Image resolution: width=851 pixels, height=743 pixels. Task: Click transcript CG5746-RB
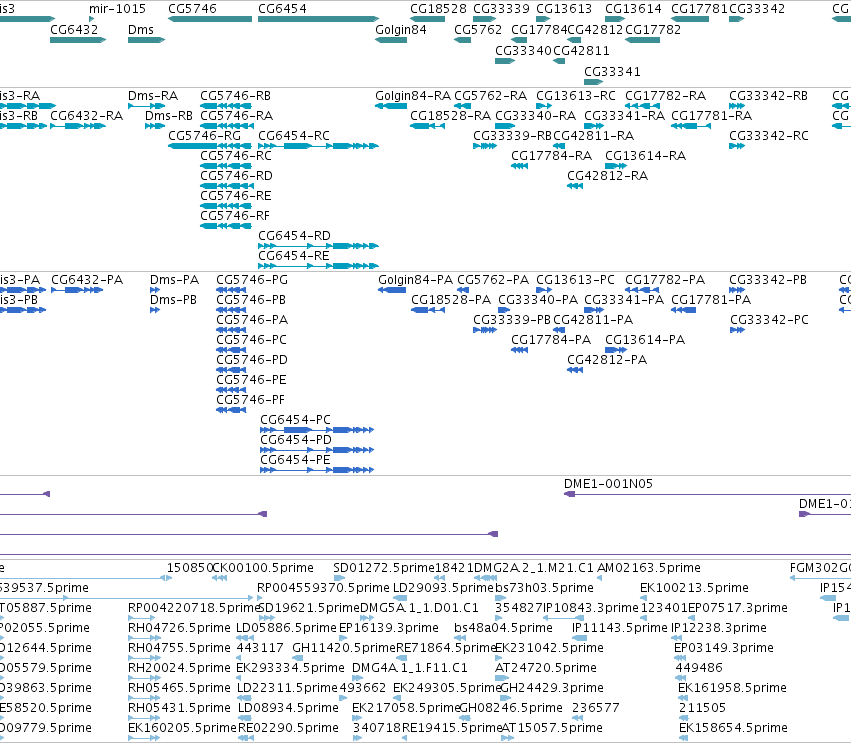pyautogui.click(x=226, y=106)
